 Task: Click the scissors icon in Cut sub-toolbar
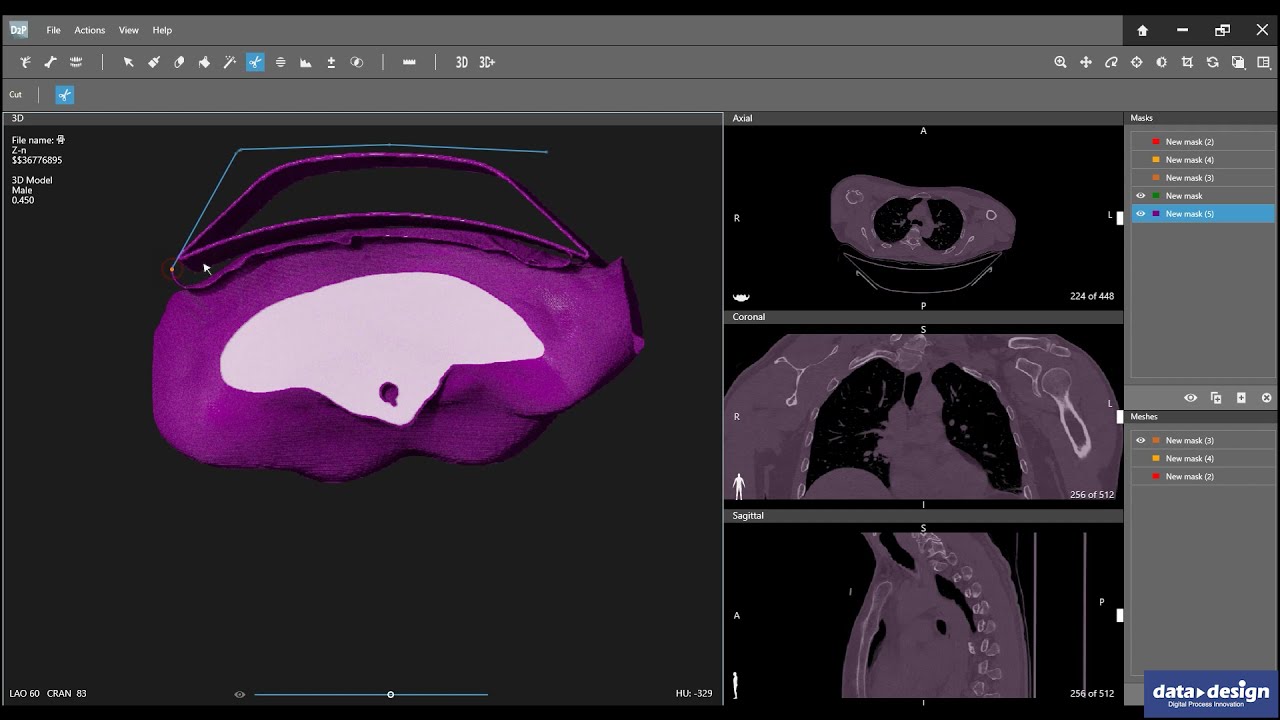pyautogui.click(x=65, y=95)
